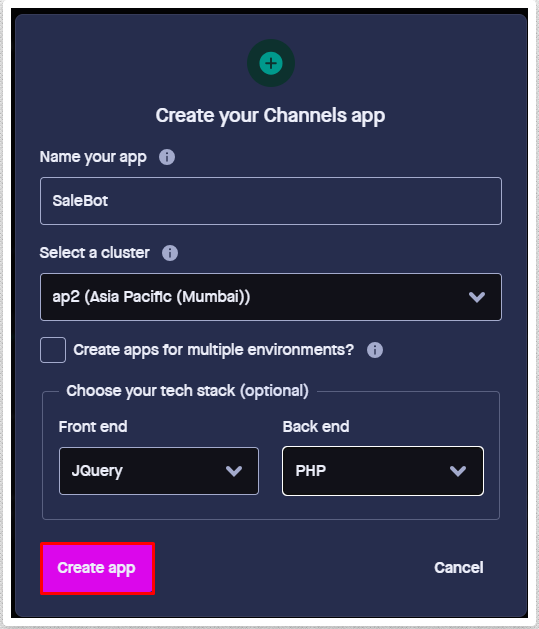Click the multiple environments label text
The height and width of the screenshot is (629, 539).
[x=213, y=350]
